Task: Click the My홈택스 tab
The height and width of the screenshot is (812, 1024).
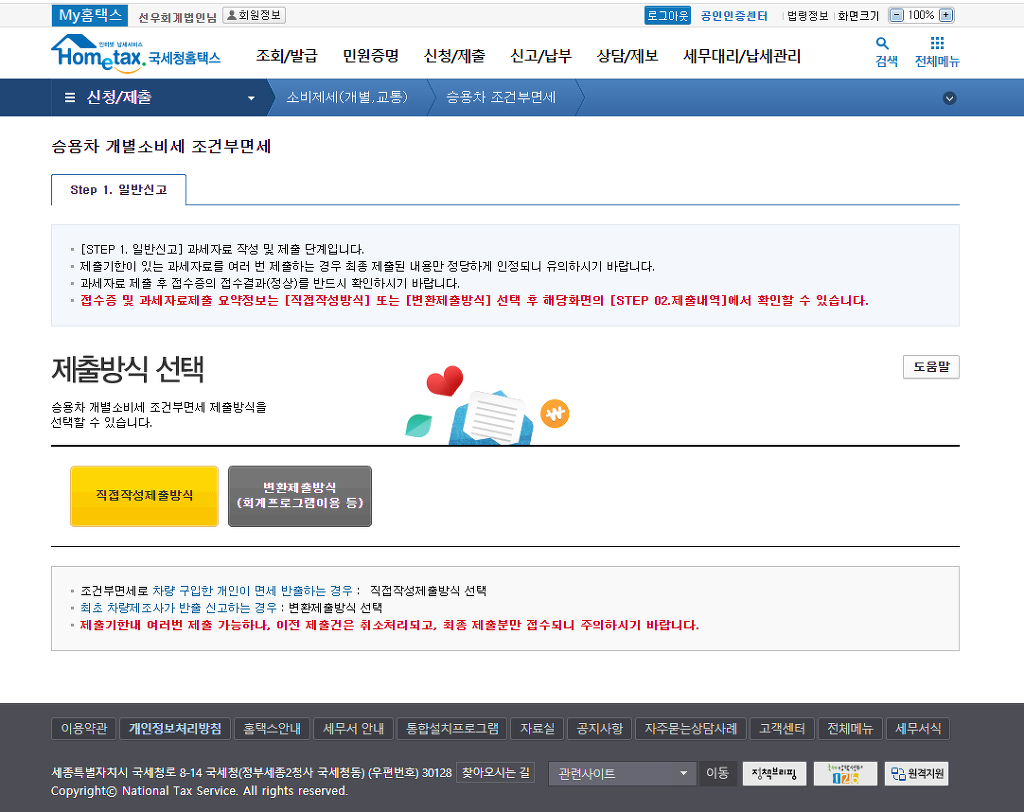Action: tap(89, 15)
